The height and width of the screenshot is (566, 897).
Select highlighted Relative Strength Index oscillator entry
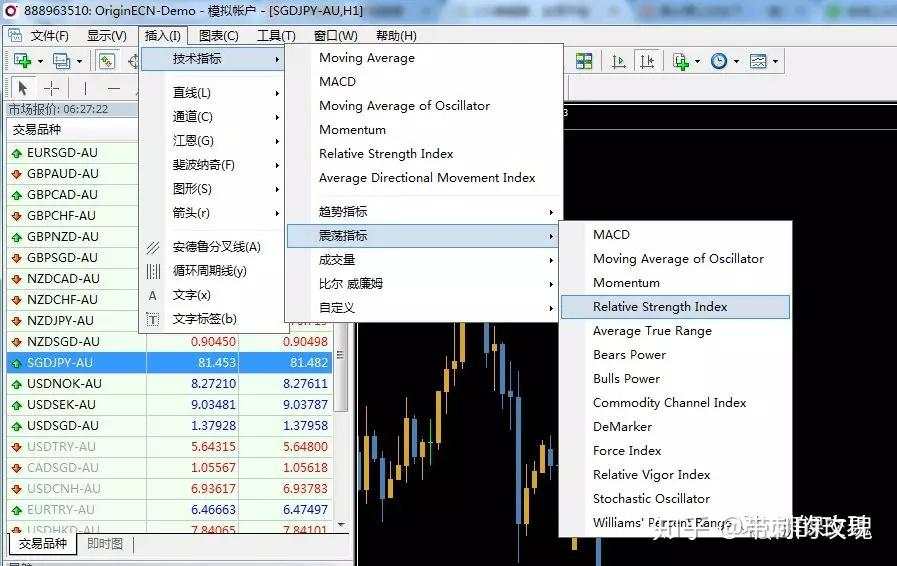tap(676, 307)
